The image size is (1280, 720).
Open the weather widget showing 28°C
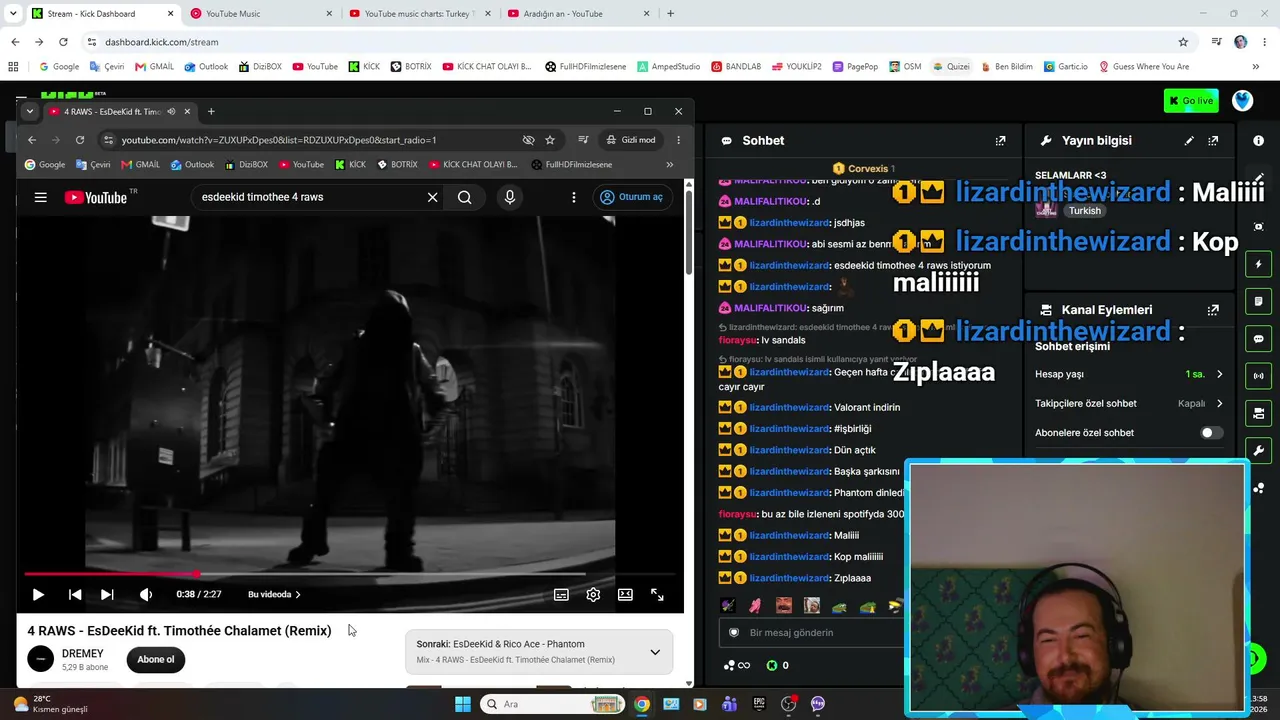[x=50, y=704]
